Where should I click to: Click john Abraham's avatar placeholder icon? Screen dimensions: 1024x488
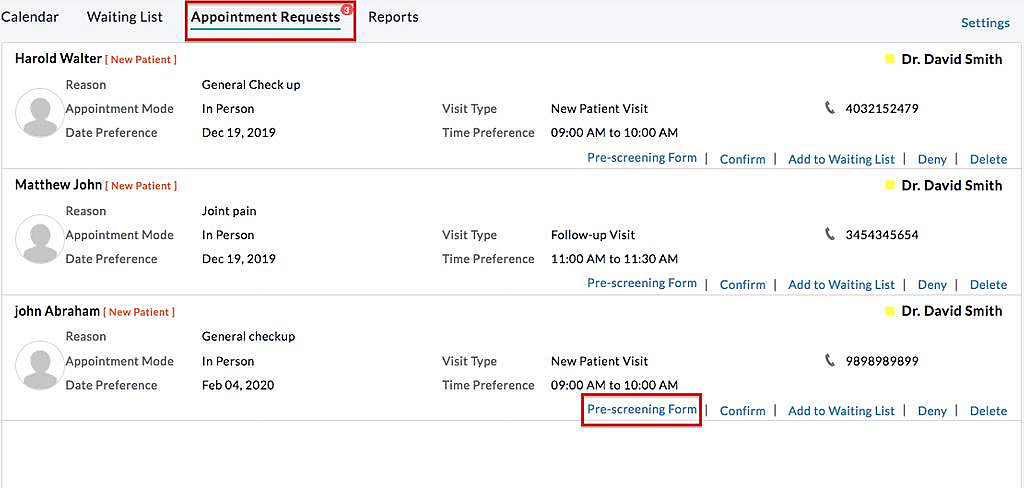pos(40,365)
